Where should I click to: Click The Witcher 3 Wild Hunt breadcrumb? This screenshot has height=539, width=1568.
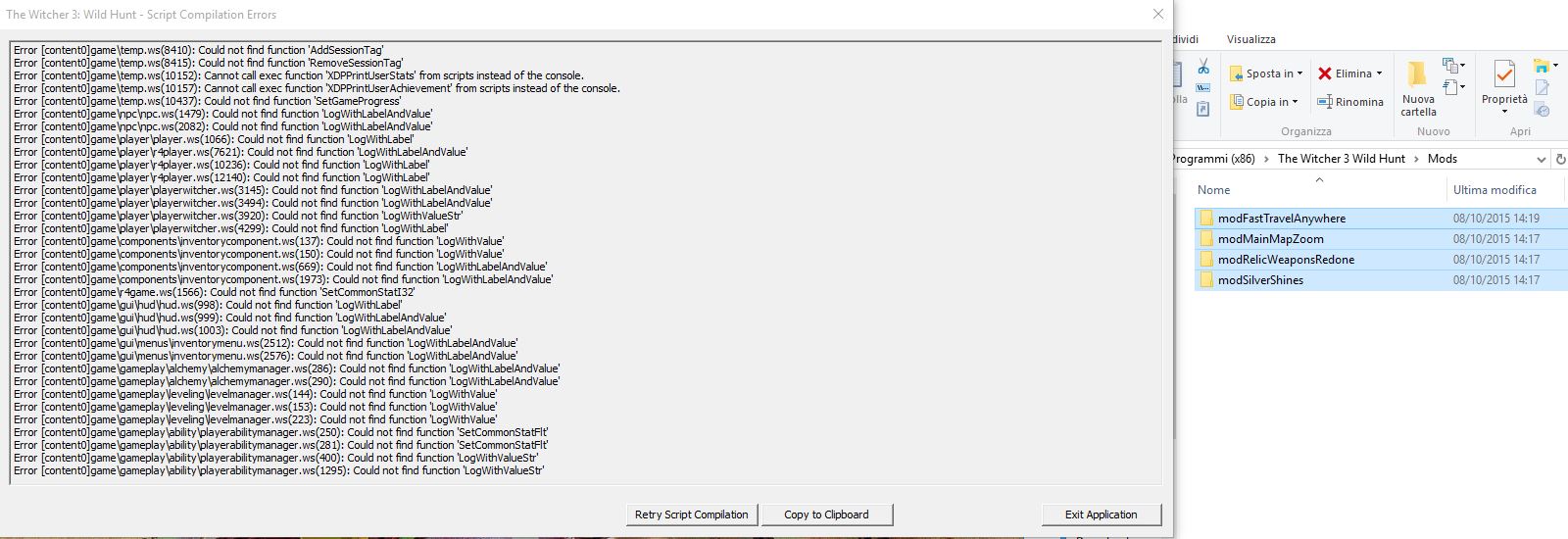[x=1341, y=159]
